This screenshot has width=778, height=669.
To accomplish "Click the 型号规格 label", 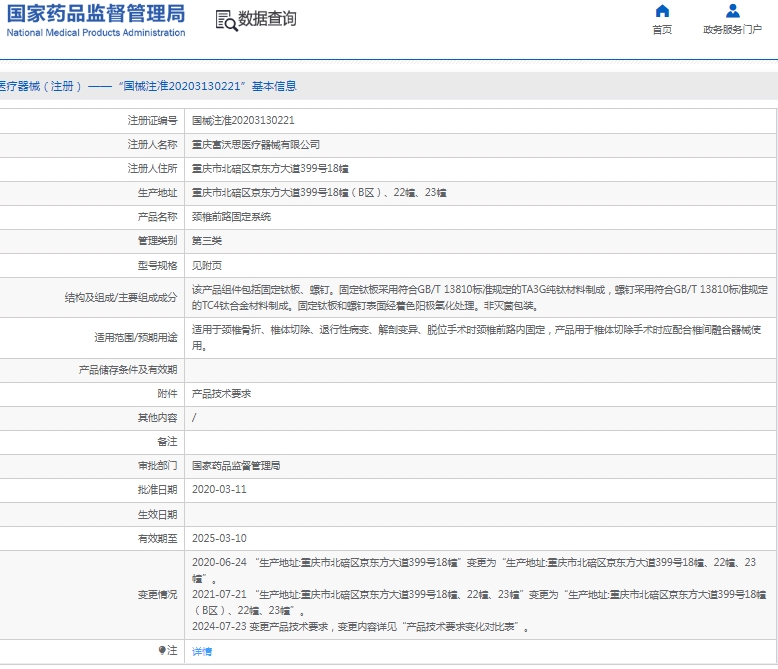I will [x=157, y=266].
